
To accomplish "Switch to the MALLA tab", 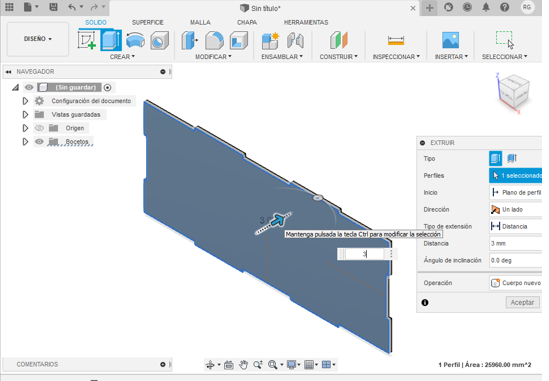I will 200,22.
